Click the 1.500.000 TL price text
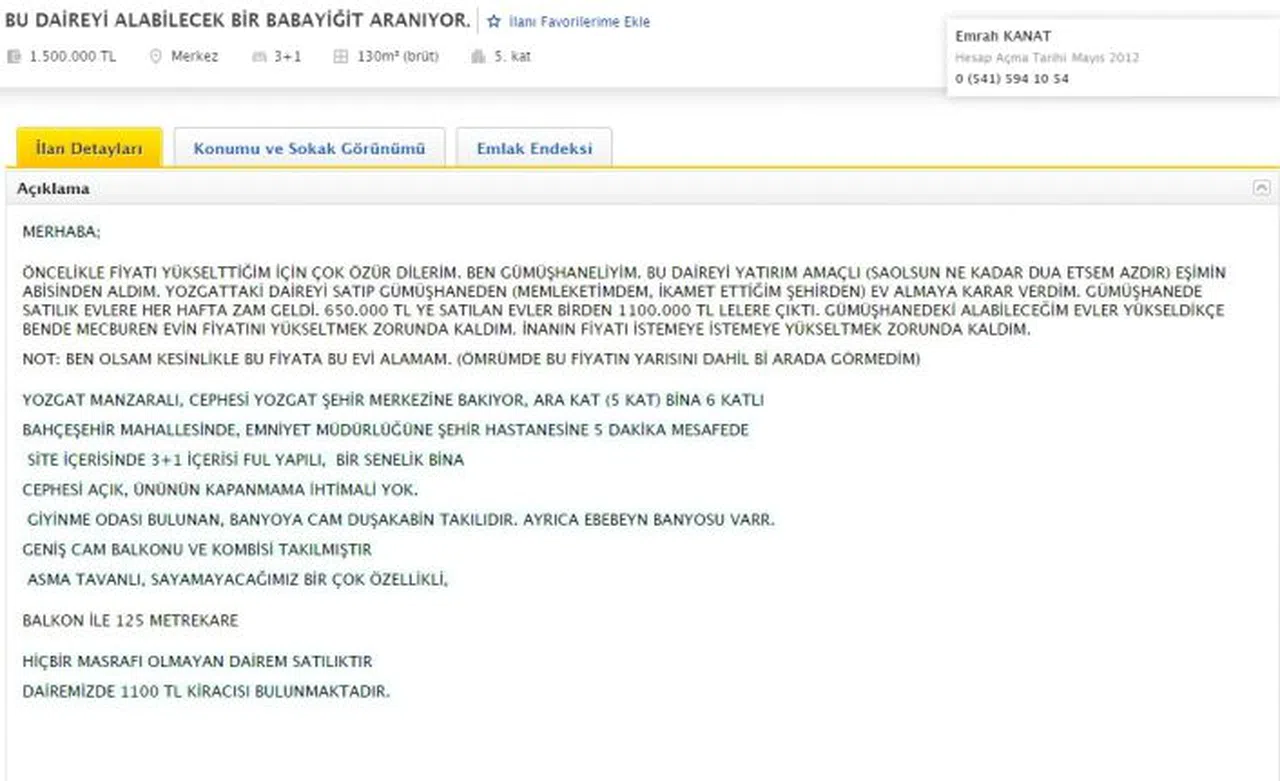Image resolution: width=1280 pixels, height=781 pixels. coord(72,57)
